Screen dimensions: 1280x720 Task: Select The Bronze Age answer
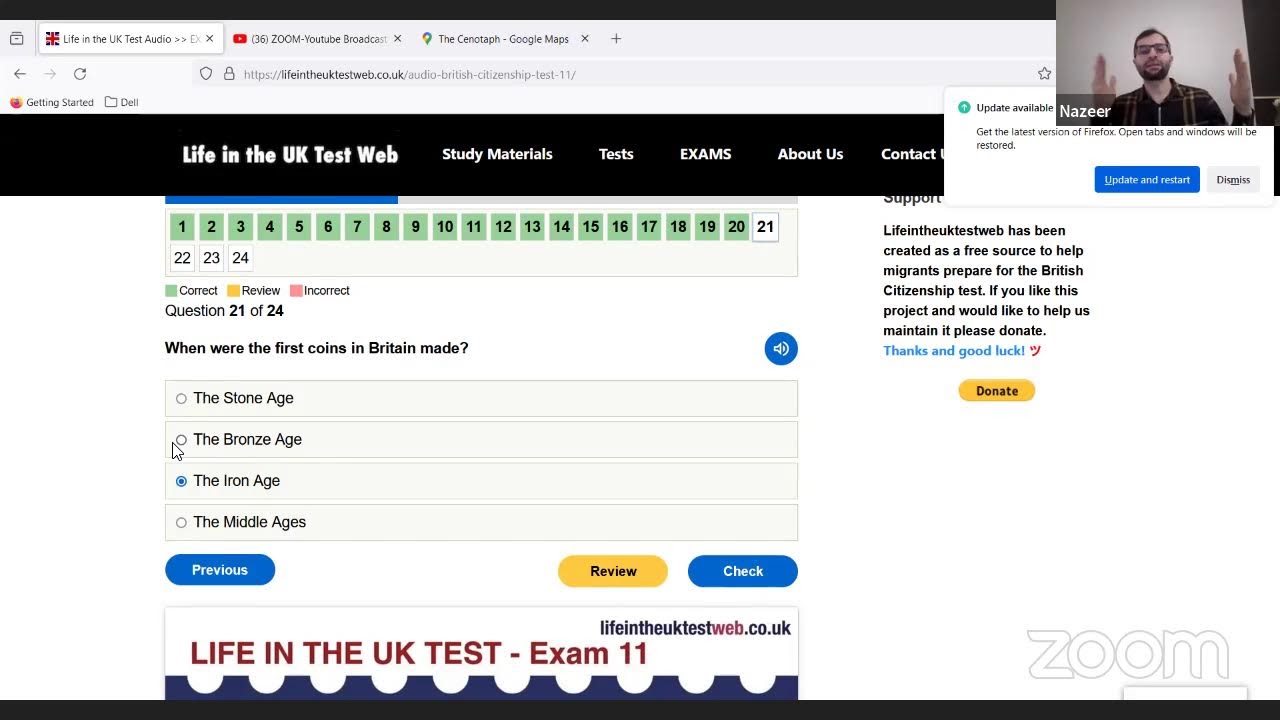point(481,439)
